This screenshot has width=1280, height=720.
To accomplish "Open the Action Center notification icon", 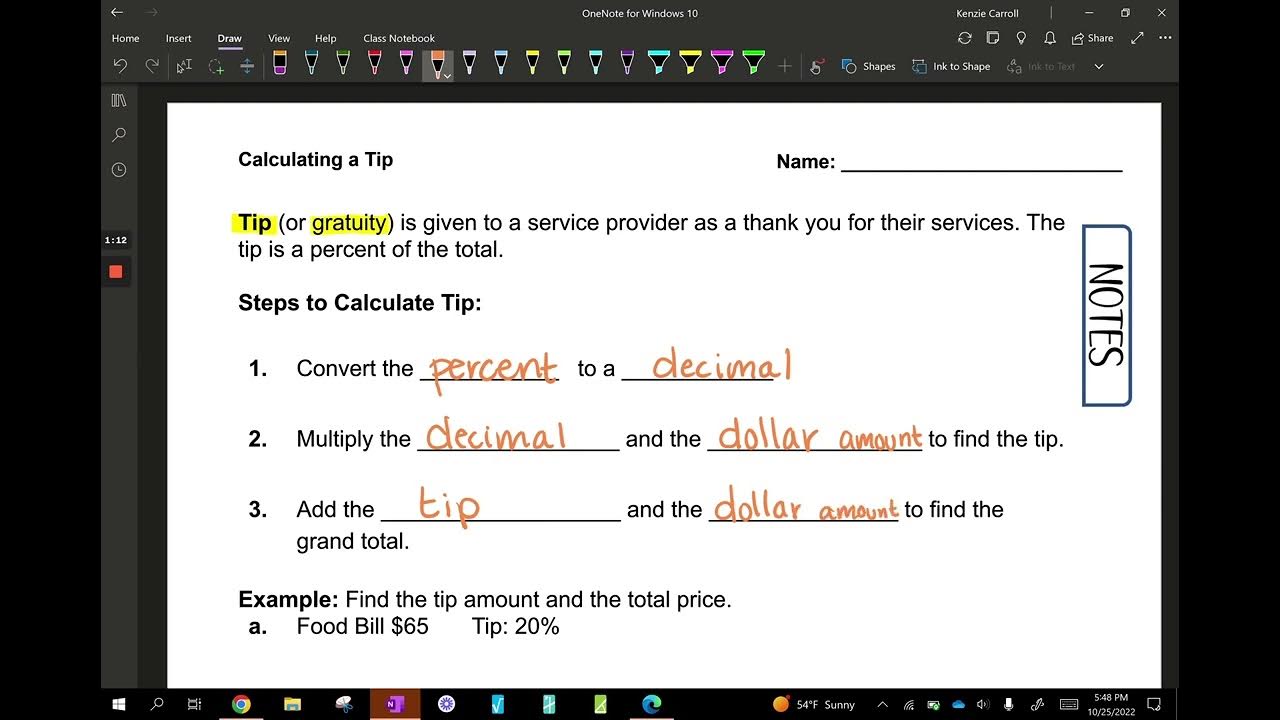I will click(x=1154, y=704).
